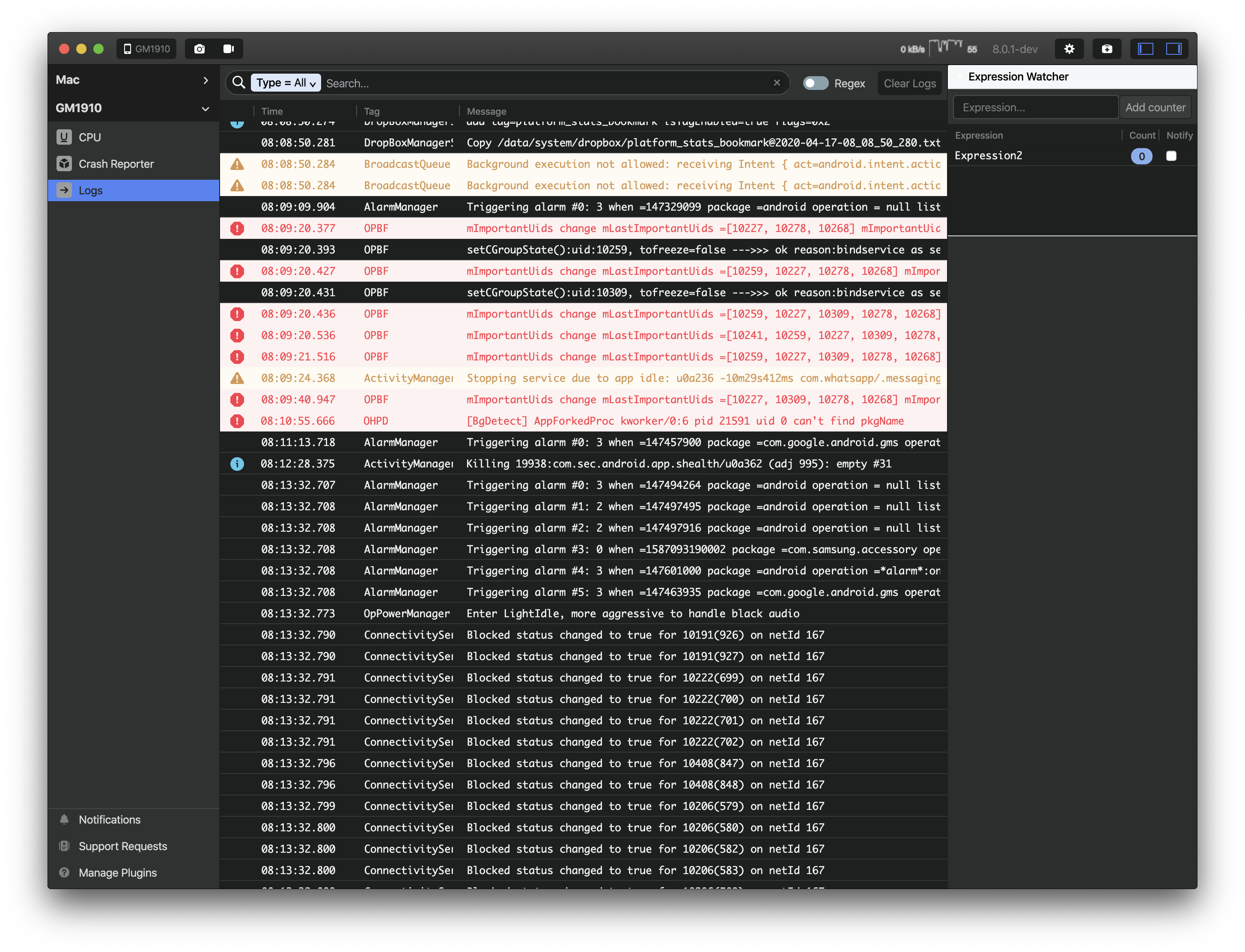
Task: Select the ActivityManager Killing 19938 row
Action: tap(583, 464)
